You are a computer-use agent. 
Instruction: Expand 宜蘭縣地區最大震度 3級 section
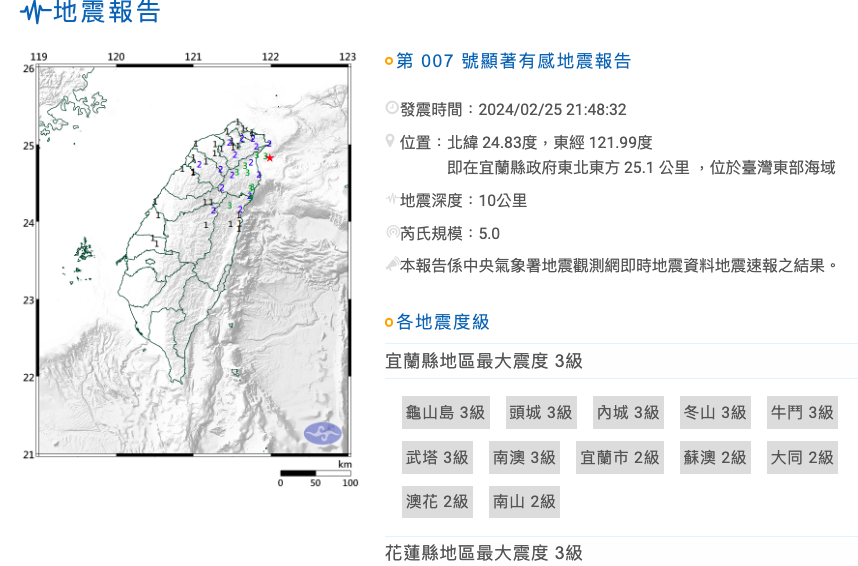click(x=621, y=361)
